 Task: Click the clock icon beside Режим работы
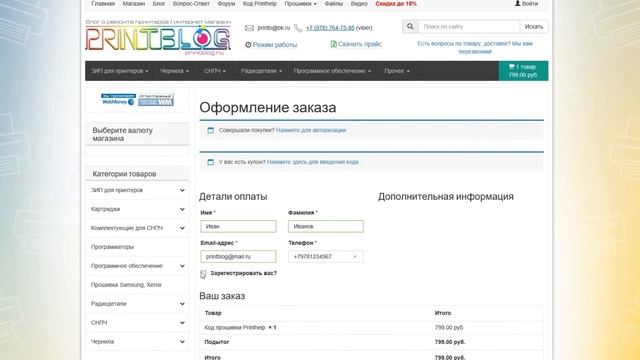pos(248,44)
